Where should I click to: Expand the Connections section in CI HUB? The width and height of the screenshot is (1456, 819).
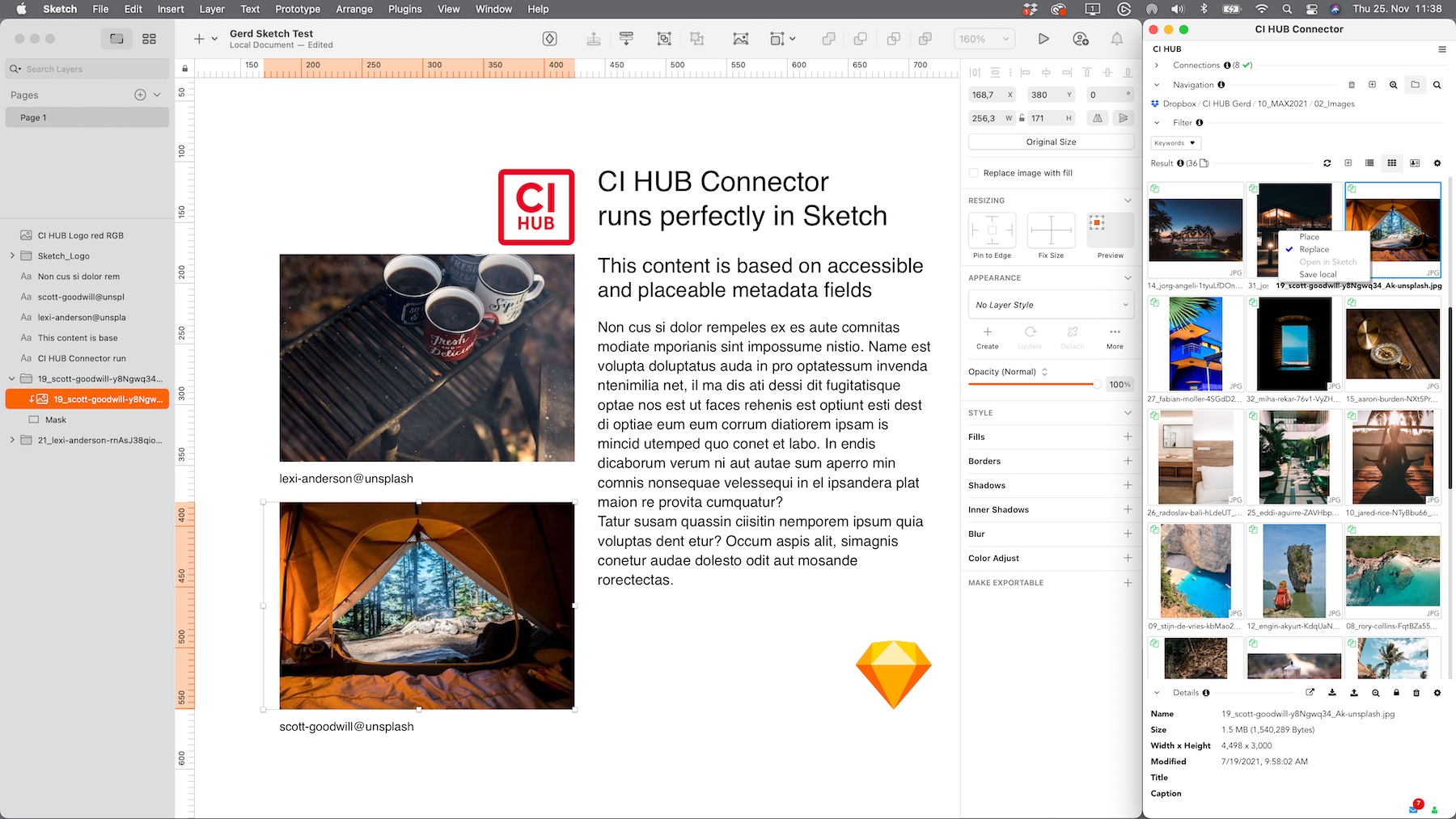click(x=1157, y=65)
